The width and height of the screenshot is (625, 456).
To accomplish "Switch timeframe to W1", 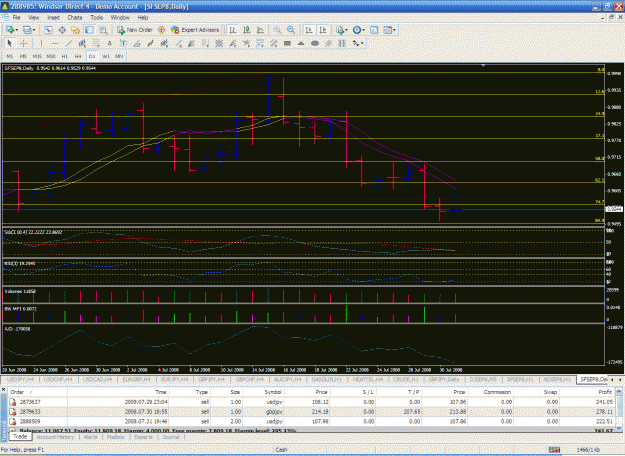I will (x=106, y=56).
